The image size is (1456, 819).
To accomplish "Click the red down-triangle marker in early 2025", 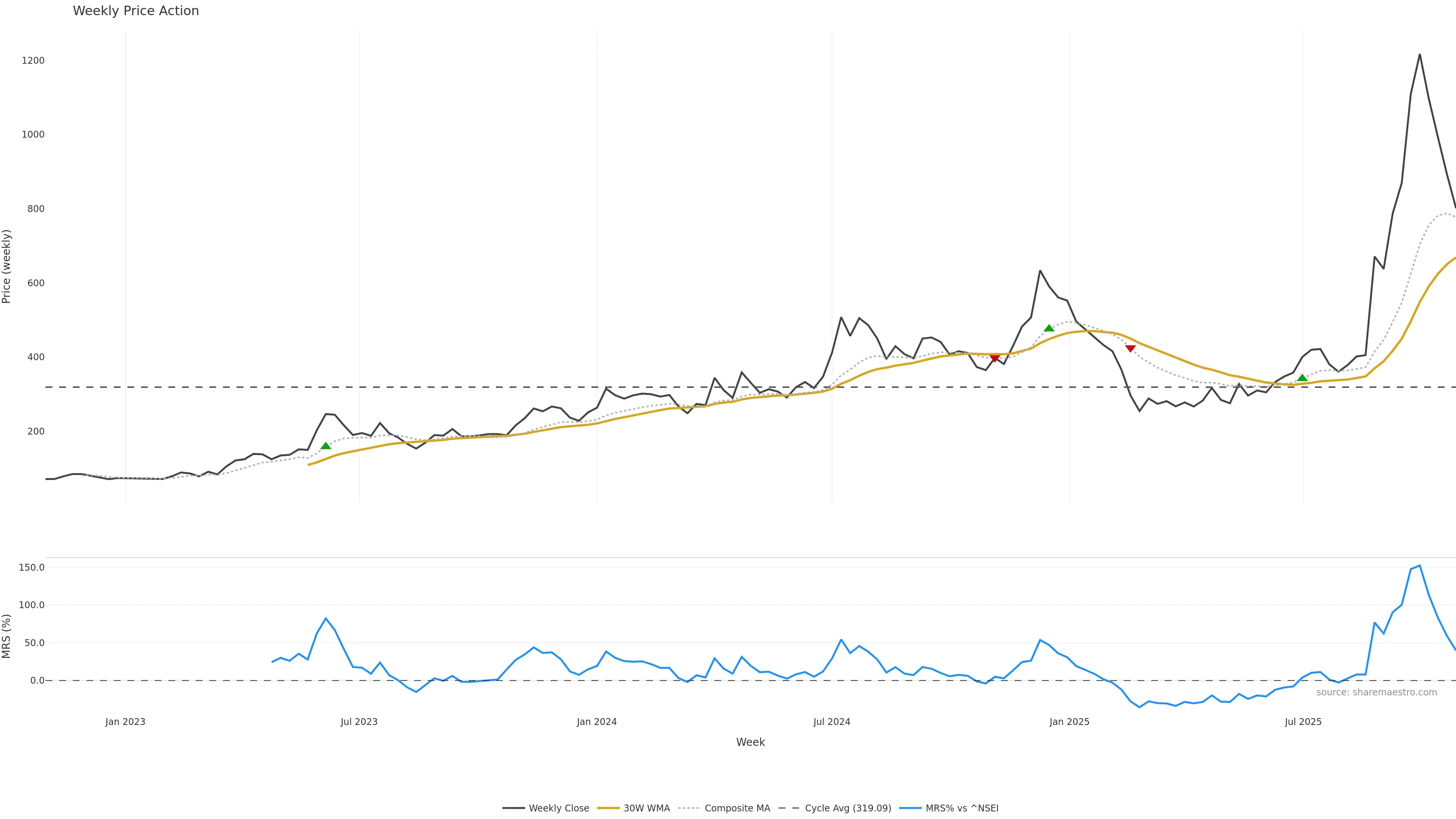I will [x=1130, y=349].
